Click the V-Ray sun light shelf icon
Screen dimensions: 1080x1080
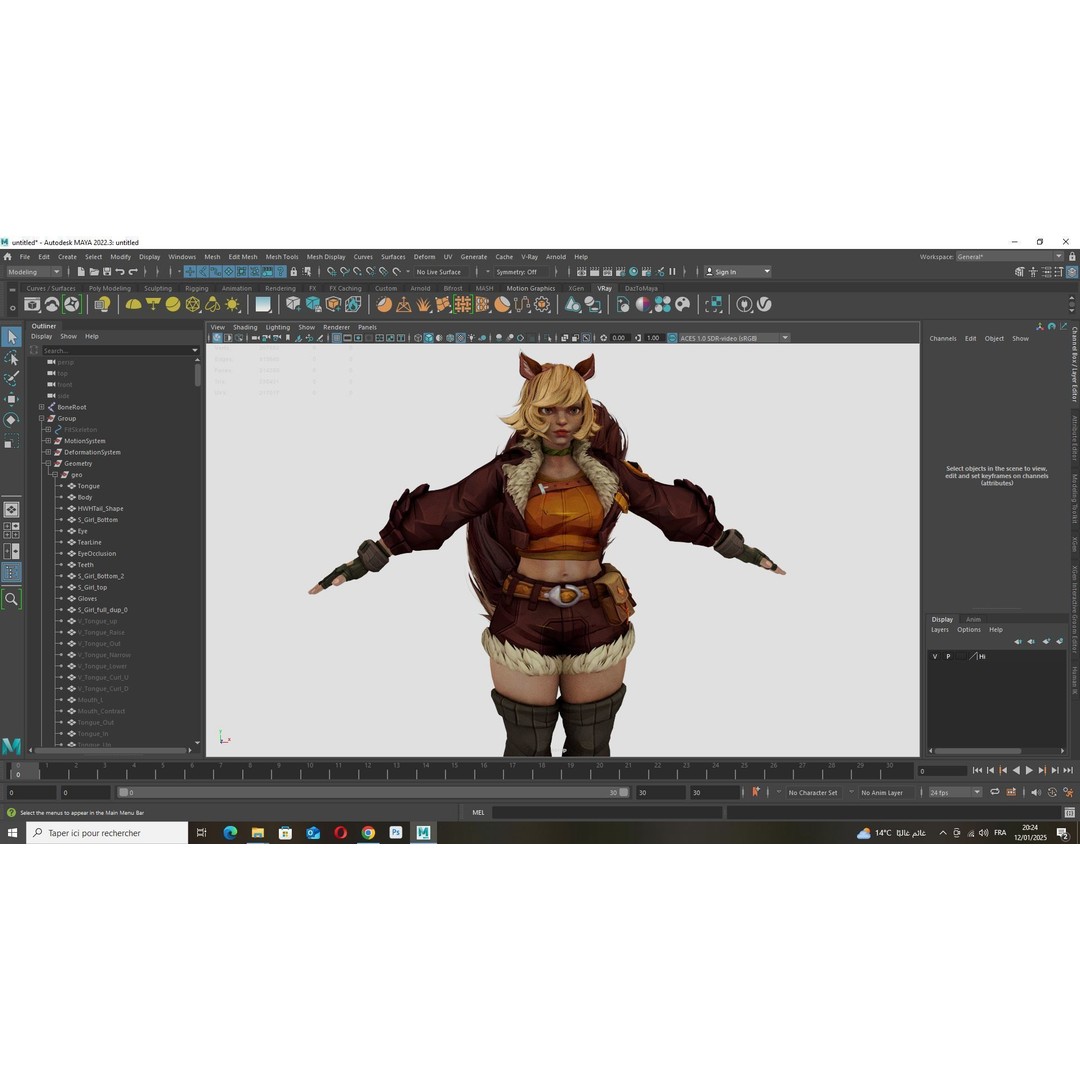233,304
